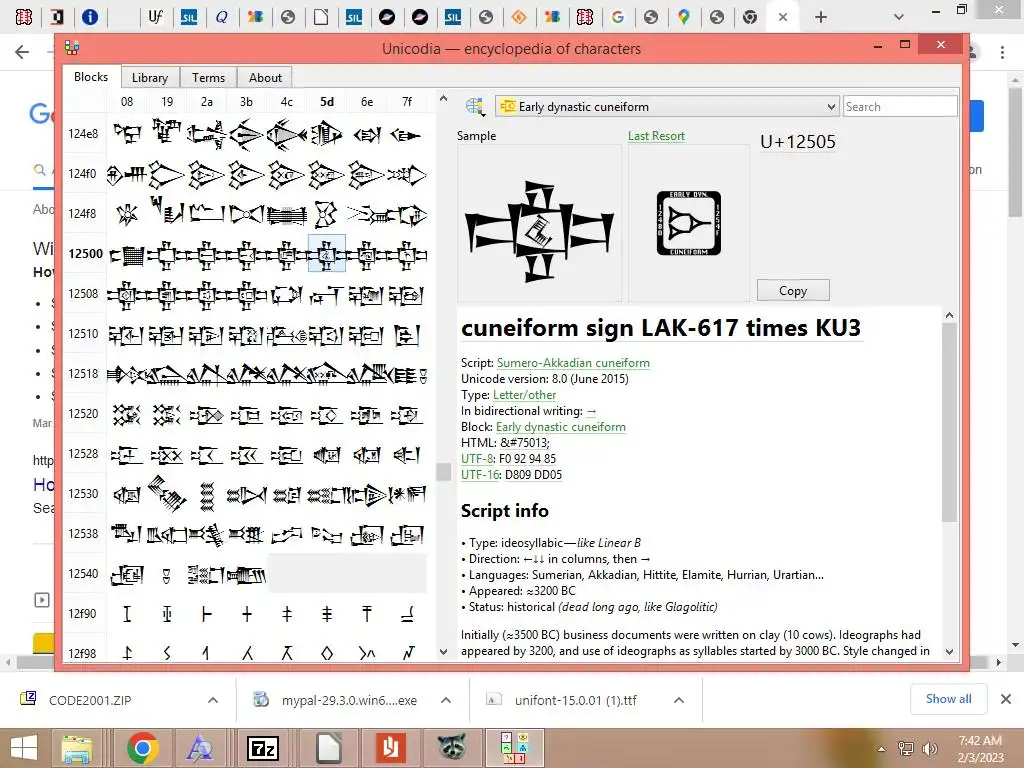Click the 5d column header

327,102
